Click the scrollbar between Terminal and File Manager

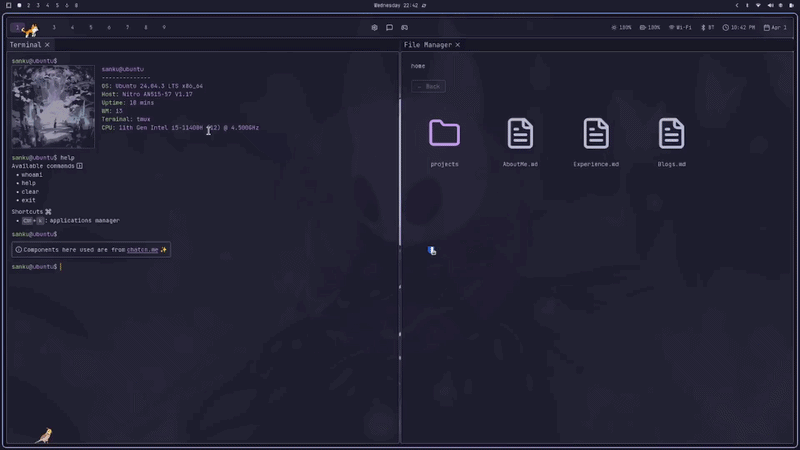tap(400, 172)
